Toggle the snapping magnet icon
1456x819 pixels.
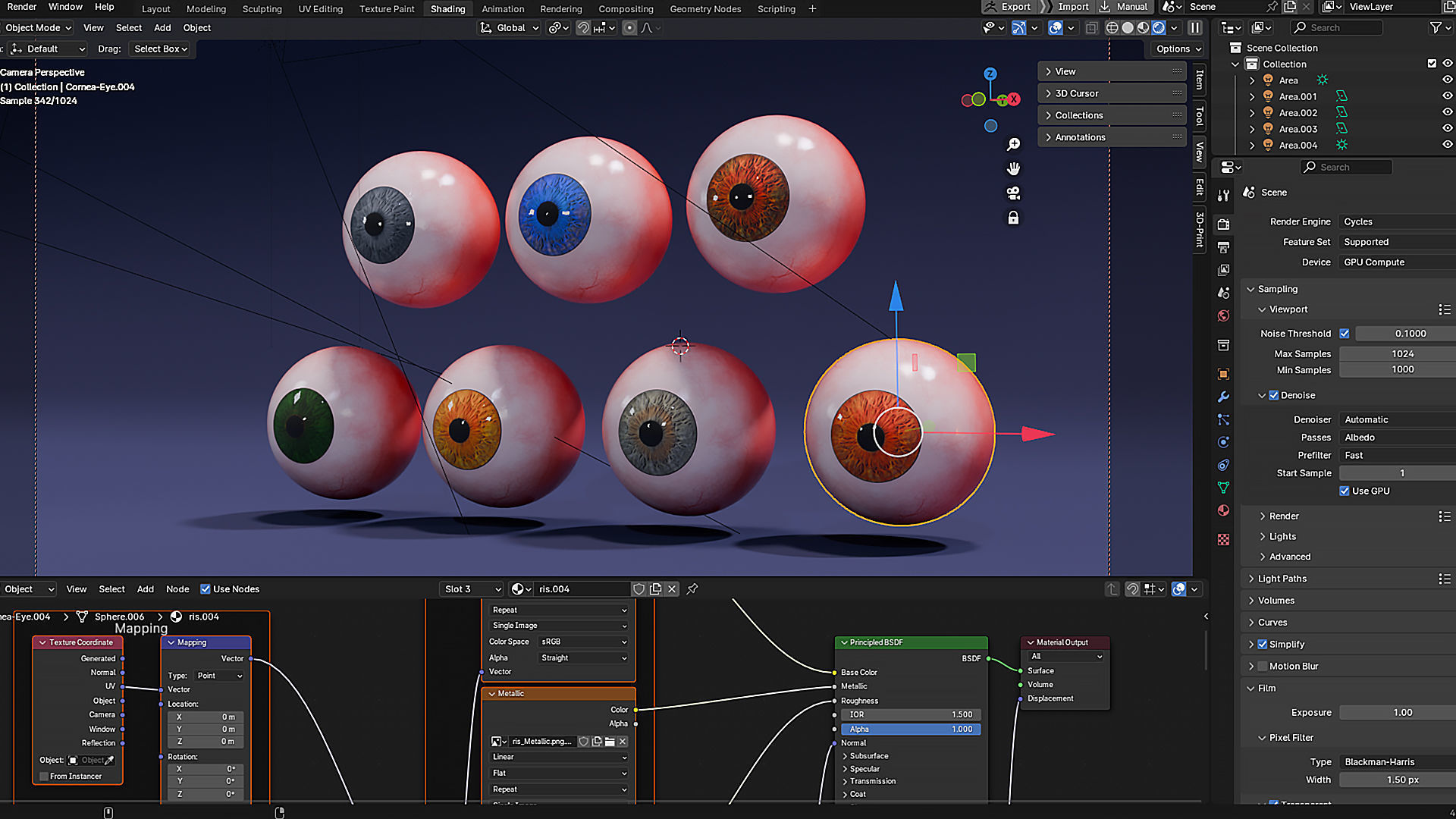point(583,28)
